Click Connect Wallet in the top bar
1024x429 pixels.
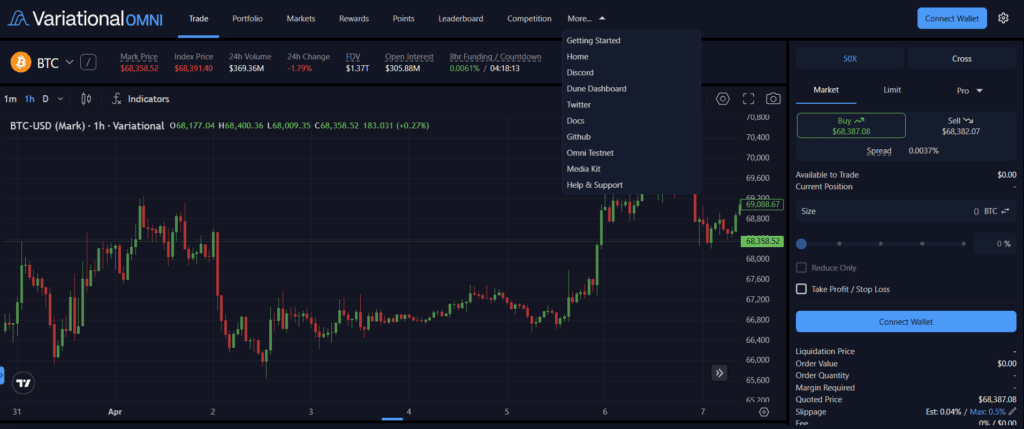[x=952, y=18]
